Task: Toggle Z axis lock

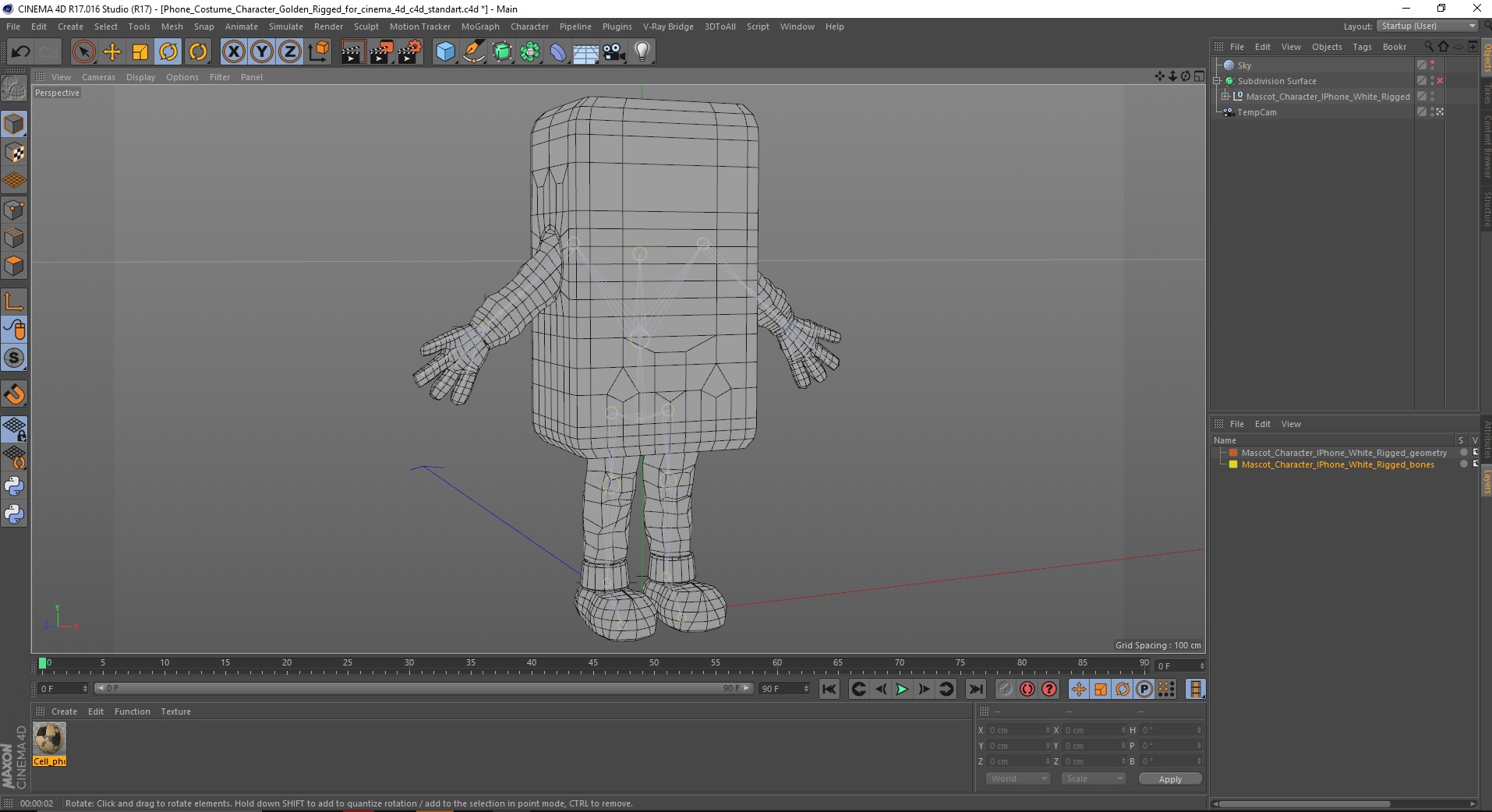Action: pyautogui.click(x=290, y=52)
